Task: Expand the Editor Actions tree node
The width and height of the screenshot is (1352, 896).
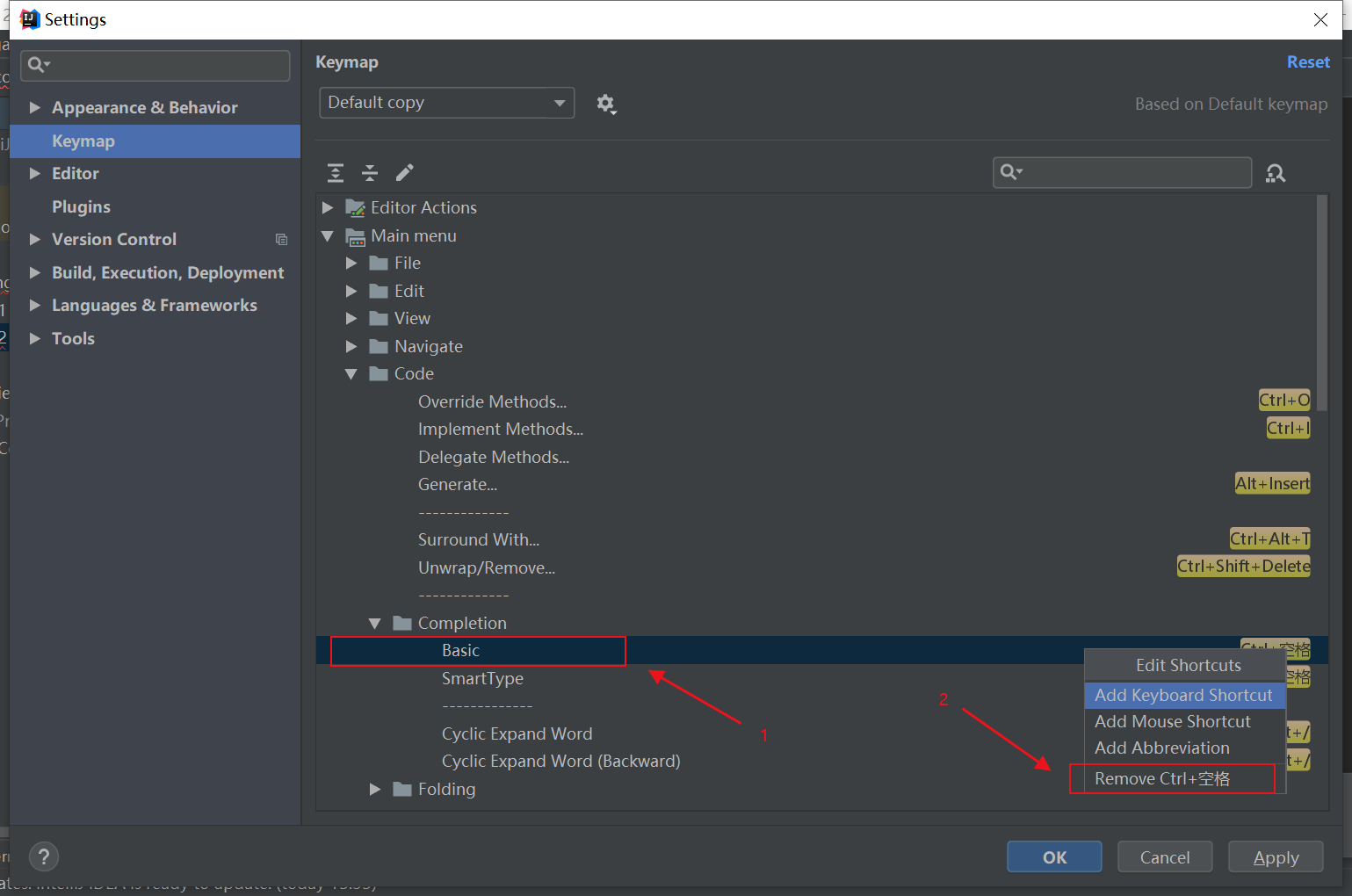Action: tap(328, 207)
